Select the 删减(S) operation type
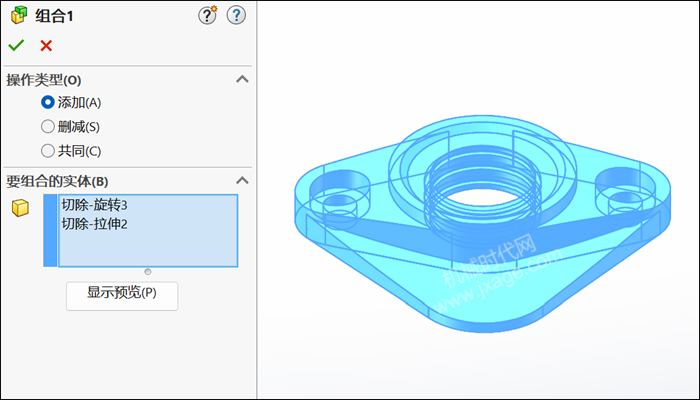This screenshot has height=400, width=700. pos(48,127)
